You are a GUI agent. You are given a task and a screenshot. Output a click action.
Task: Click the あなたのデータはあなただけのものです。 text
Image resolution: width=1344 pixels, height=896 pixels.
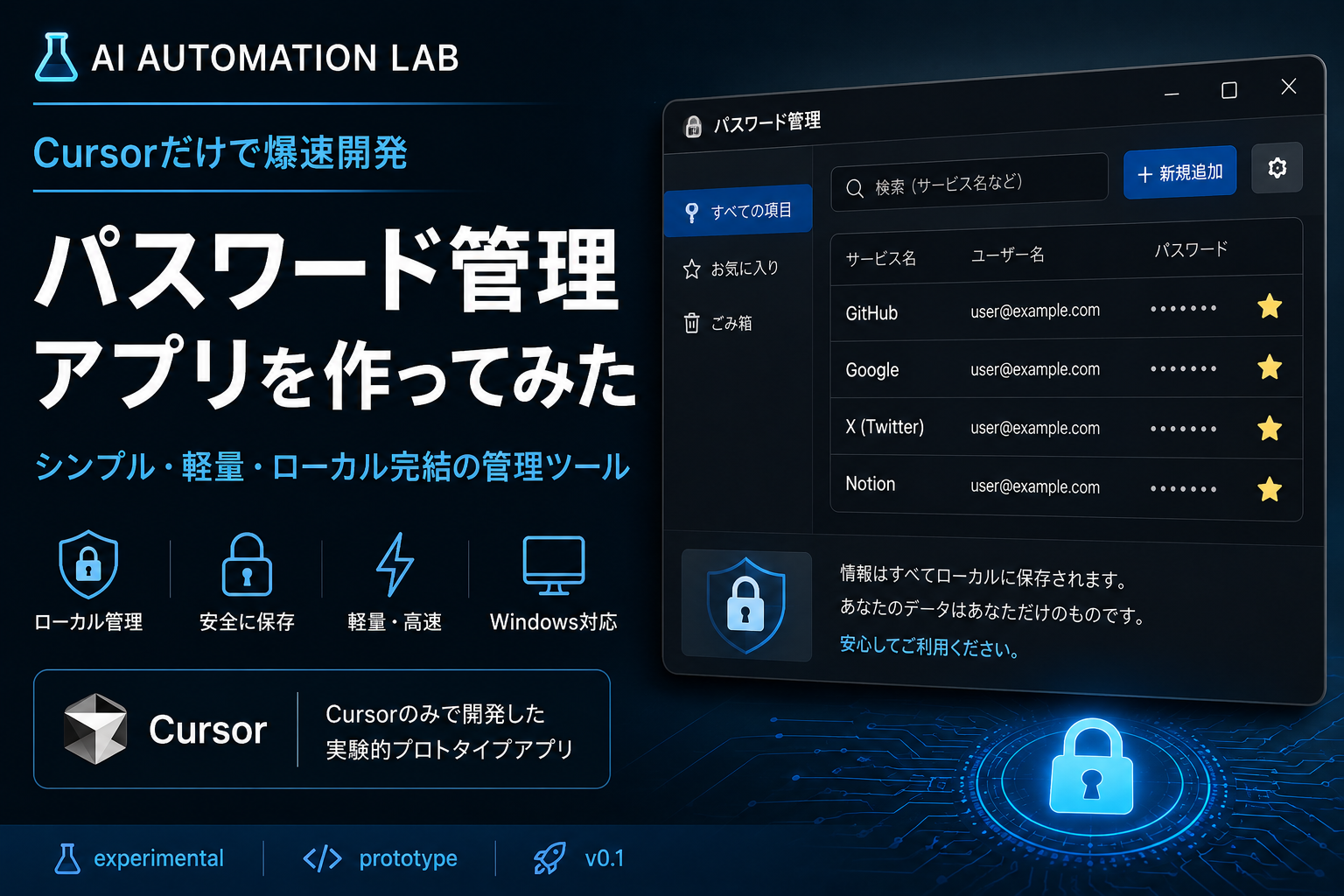coord(993,612)
